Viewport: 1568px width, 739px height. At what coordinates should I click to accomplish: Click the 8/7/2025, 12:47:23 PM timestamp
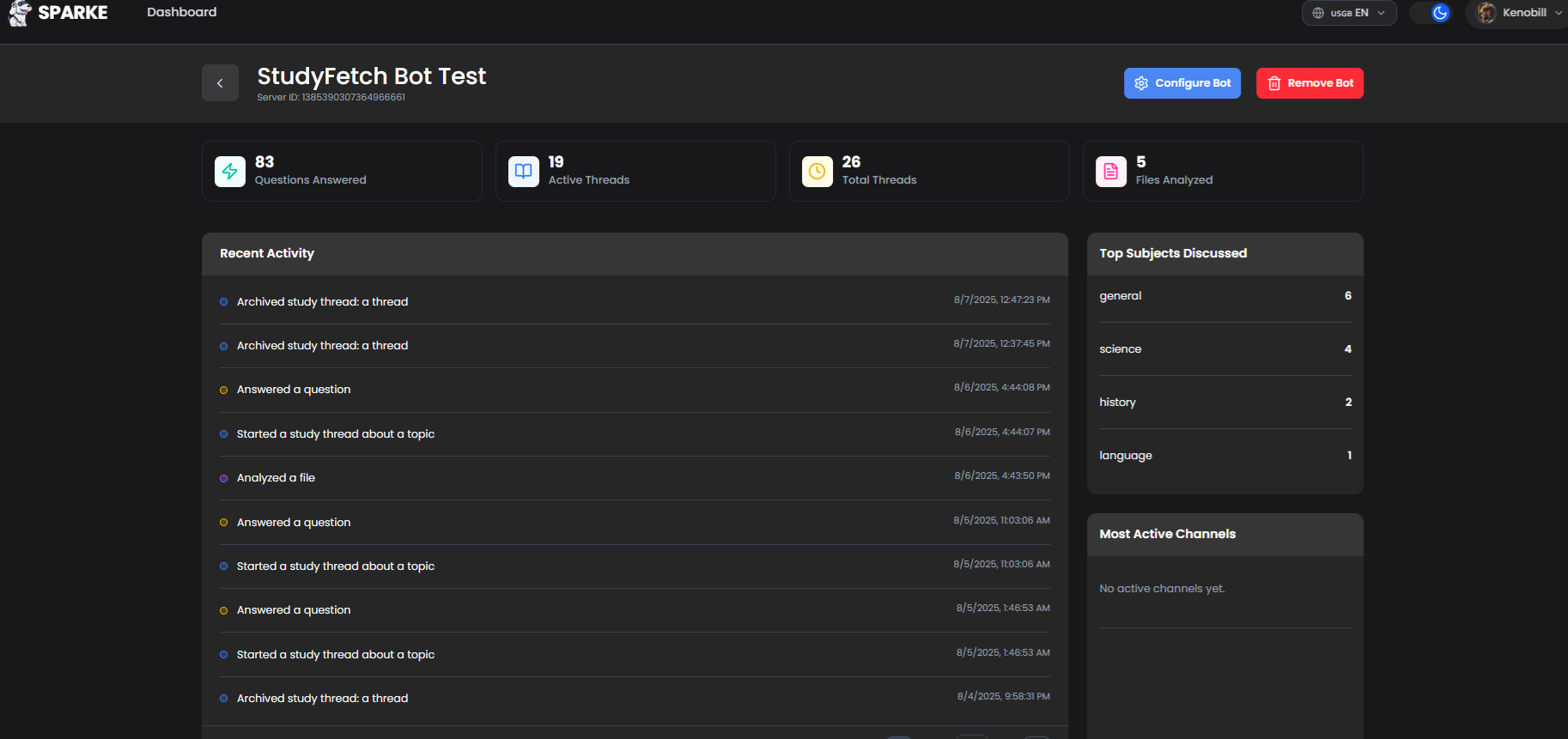[x=1002, y=300]
